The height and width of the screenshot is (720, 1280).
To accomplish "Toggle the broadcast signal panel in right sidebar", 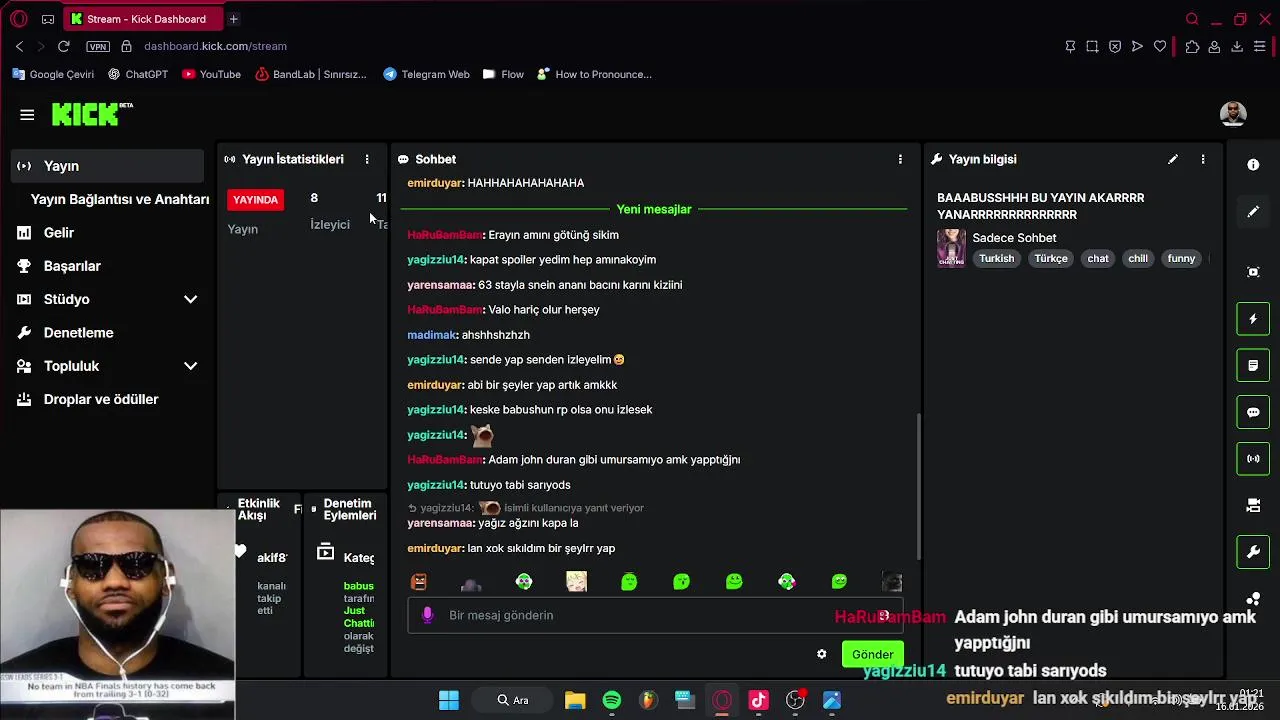I will click(x=1253, y=459).
